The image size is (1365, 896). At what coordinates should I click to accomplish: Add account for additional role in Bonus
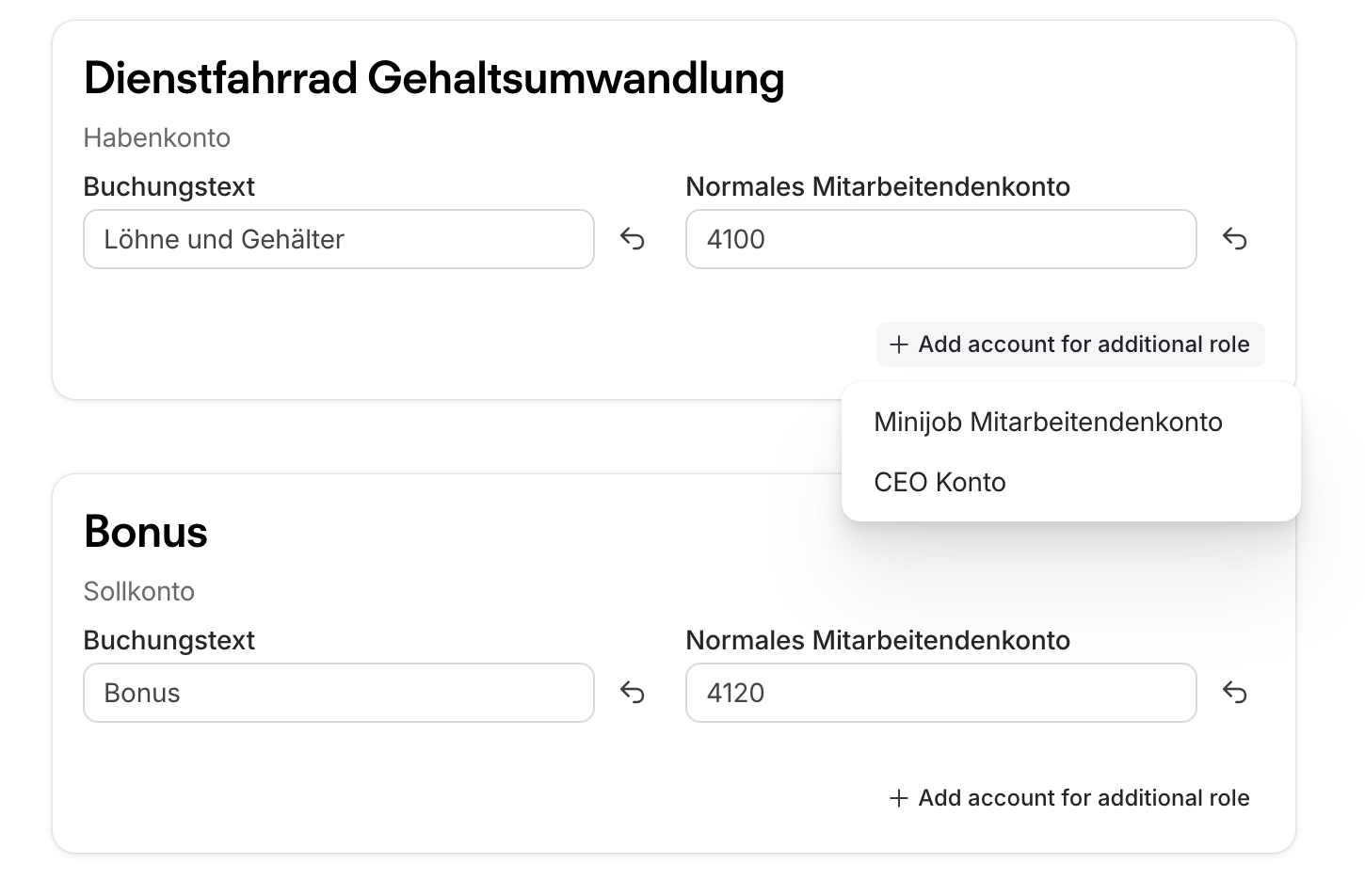click(x=1070, y=798)
